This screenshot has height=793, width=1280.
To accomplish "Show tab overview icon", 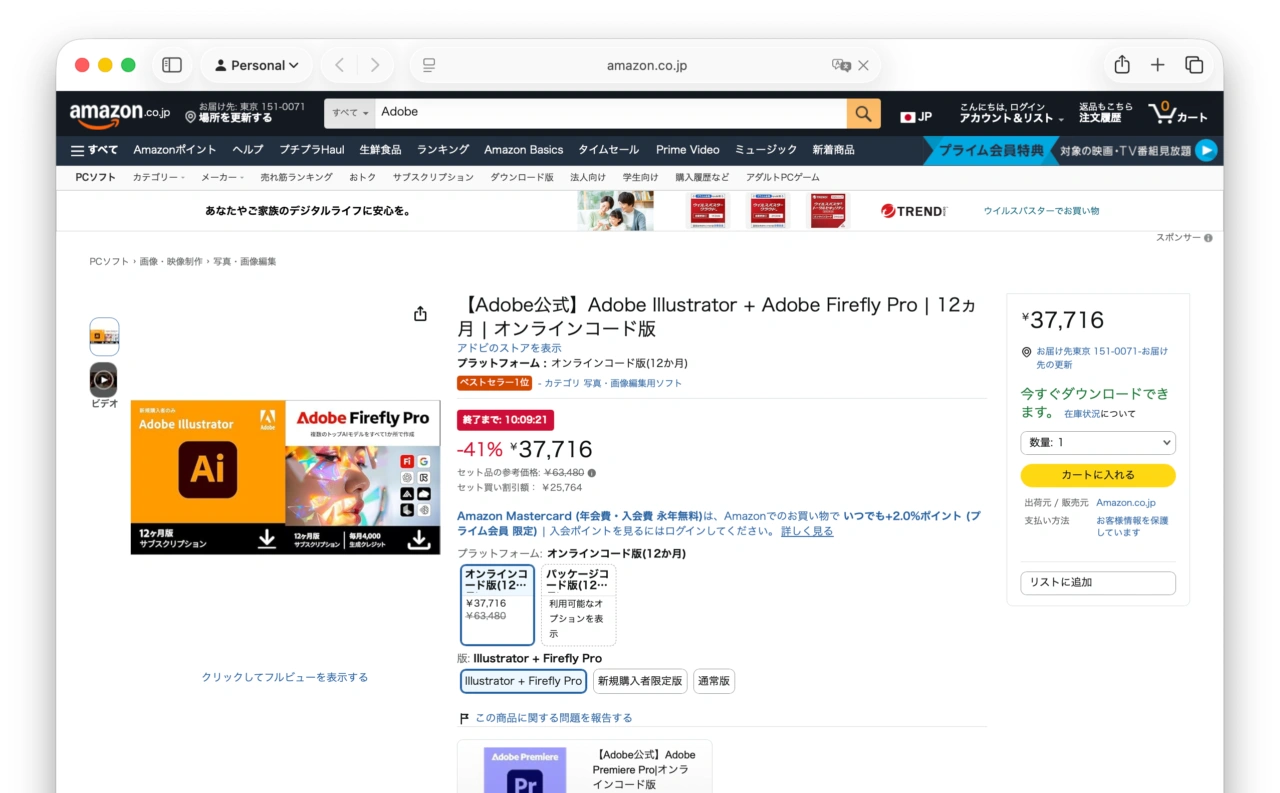I will tap(1194, 65).
